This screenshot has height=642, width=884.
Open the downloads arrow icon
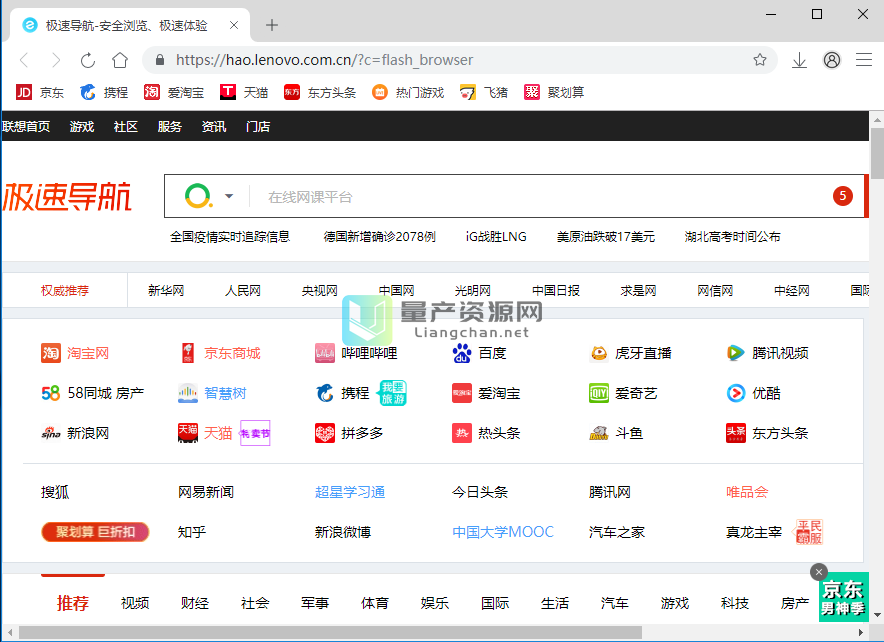coord(799,60)
